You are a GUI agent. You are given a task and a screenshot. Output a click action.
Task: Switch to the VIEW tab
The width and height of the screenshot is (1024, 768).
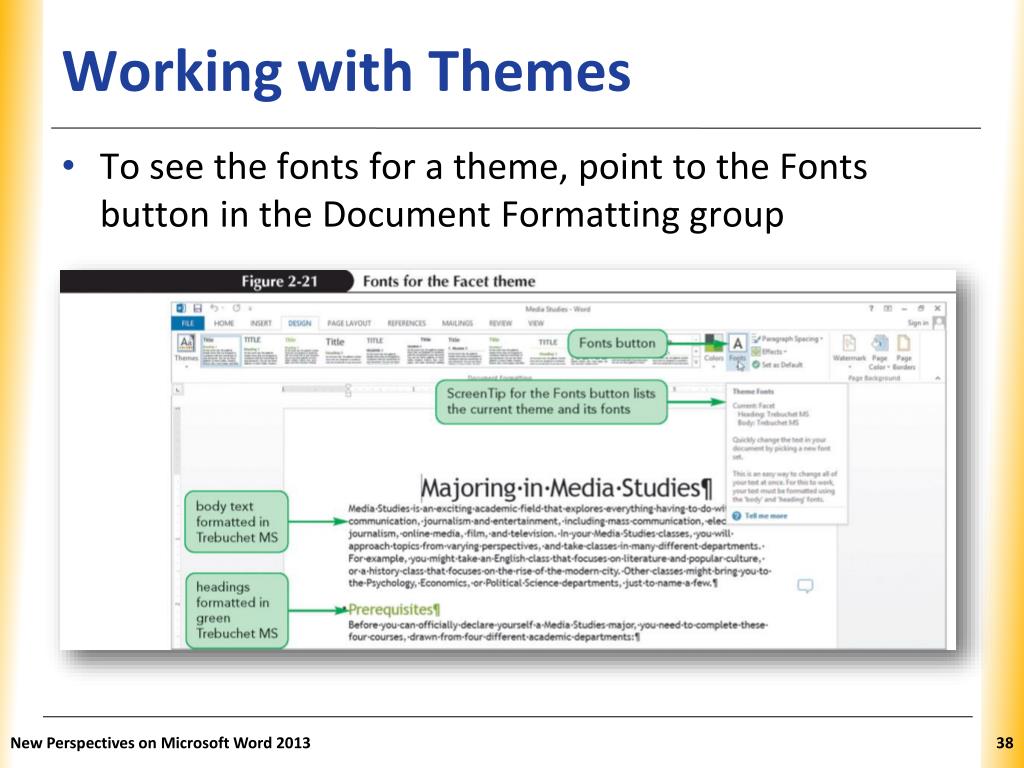[x=536, y=323]
